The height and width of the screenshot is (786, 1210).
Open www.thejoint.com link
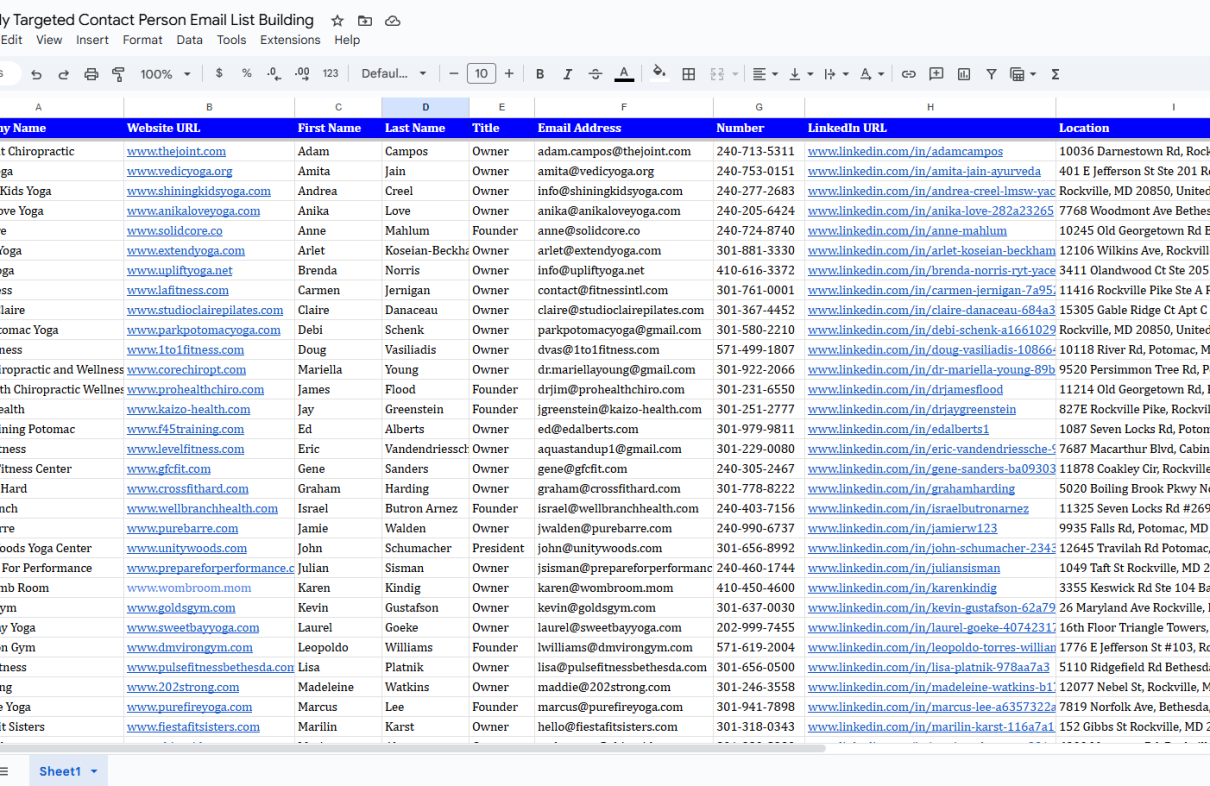coord(176,151)
